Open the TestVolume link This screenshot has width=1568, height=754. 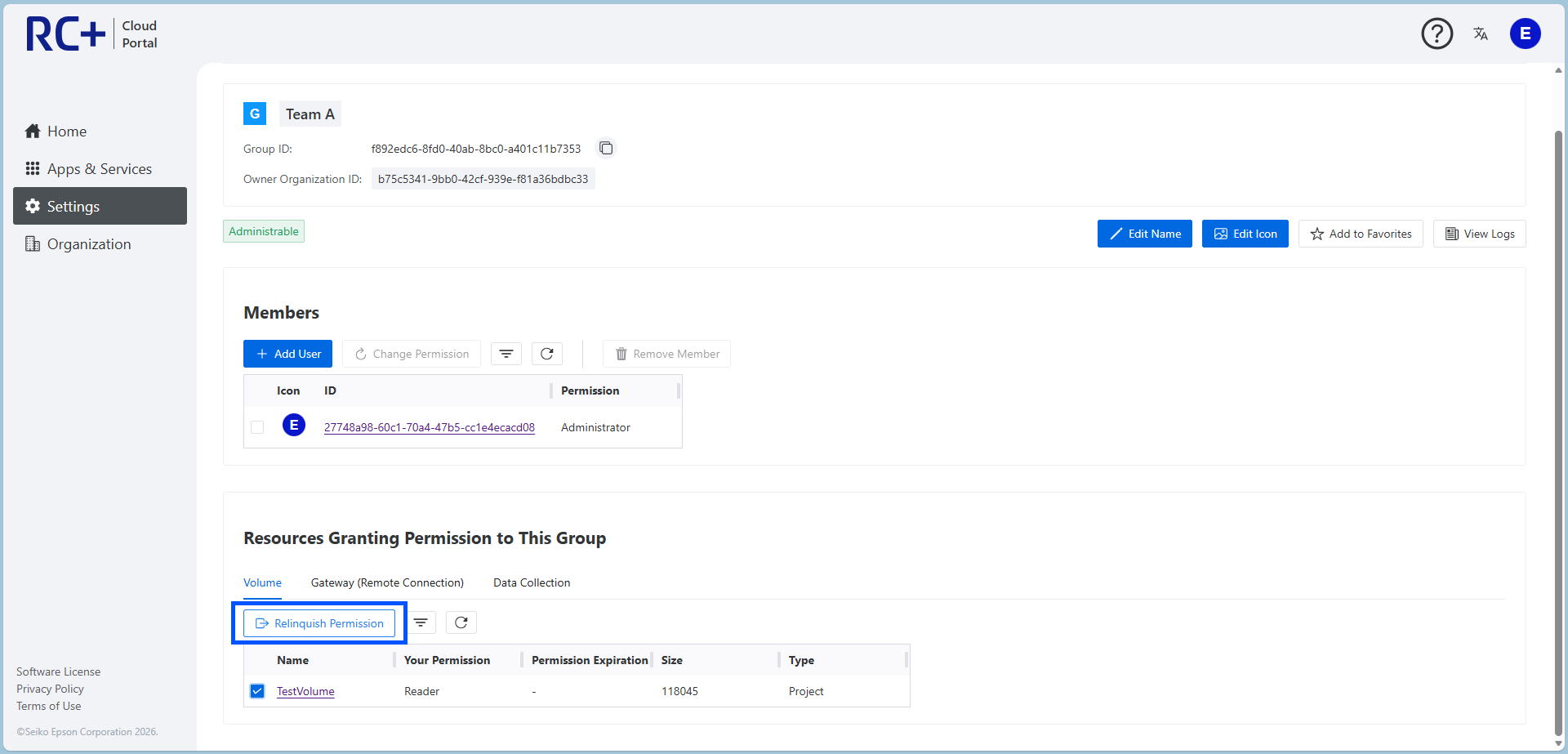(305, 691)
